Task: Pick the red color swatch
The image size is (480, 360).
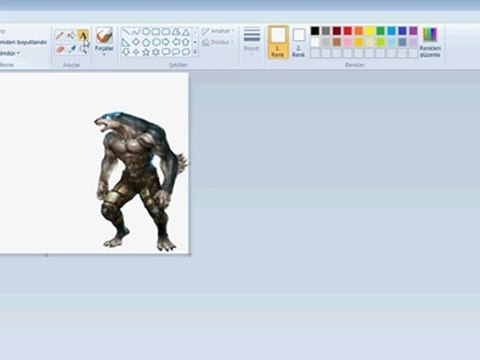Action: tap(348, 31)
